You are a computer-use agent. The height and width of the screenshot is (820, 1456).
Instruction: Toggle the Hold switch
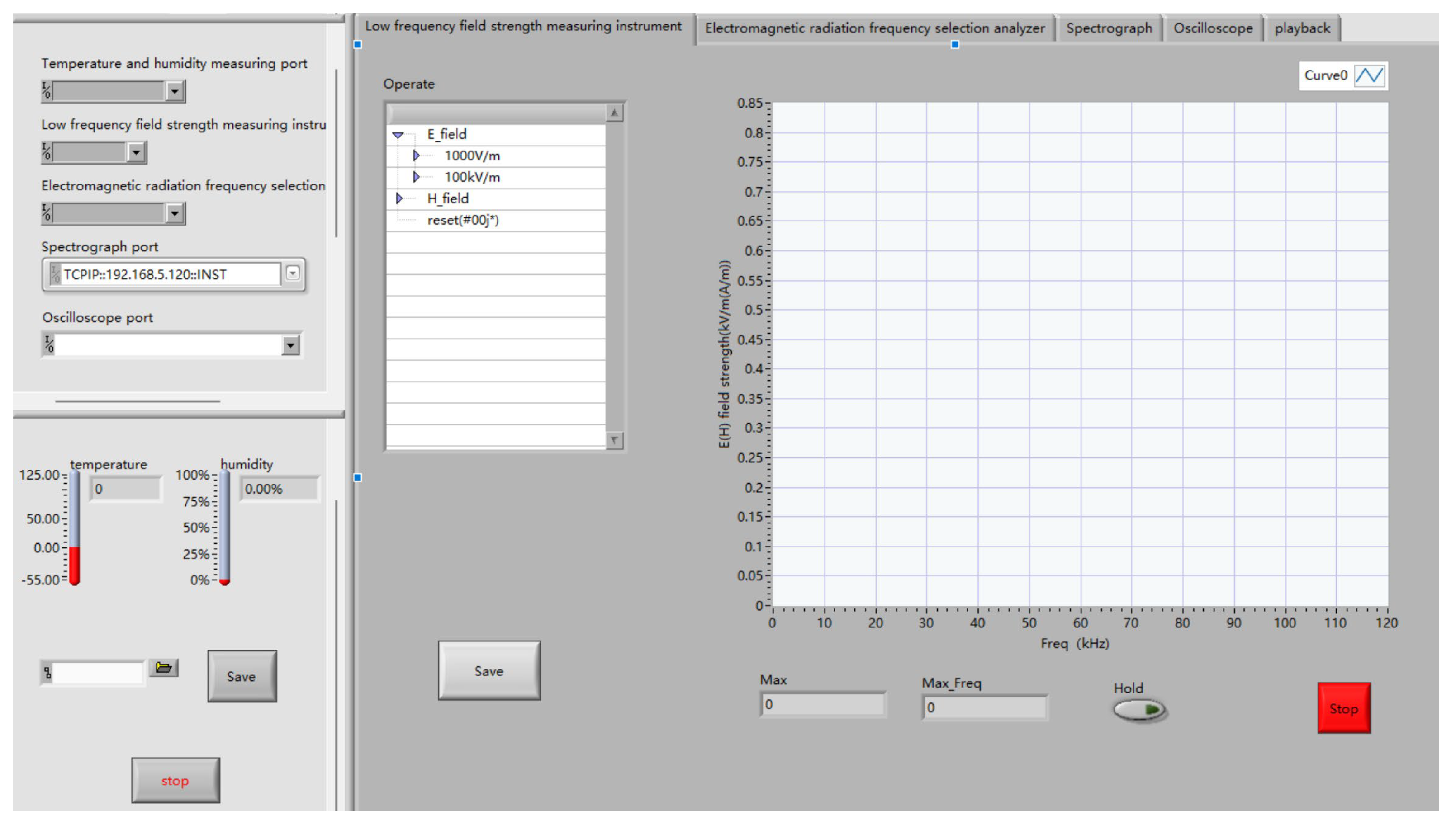click(x=1139, y=710)
